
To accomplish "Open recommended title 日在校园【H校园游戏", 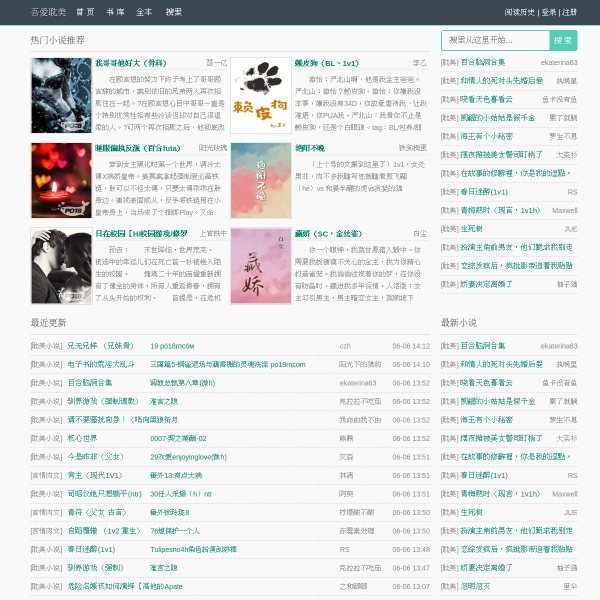I will click(142, 233).
